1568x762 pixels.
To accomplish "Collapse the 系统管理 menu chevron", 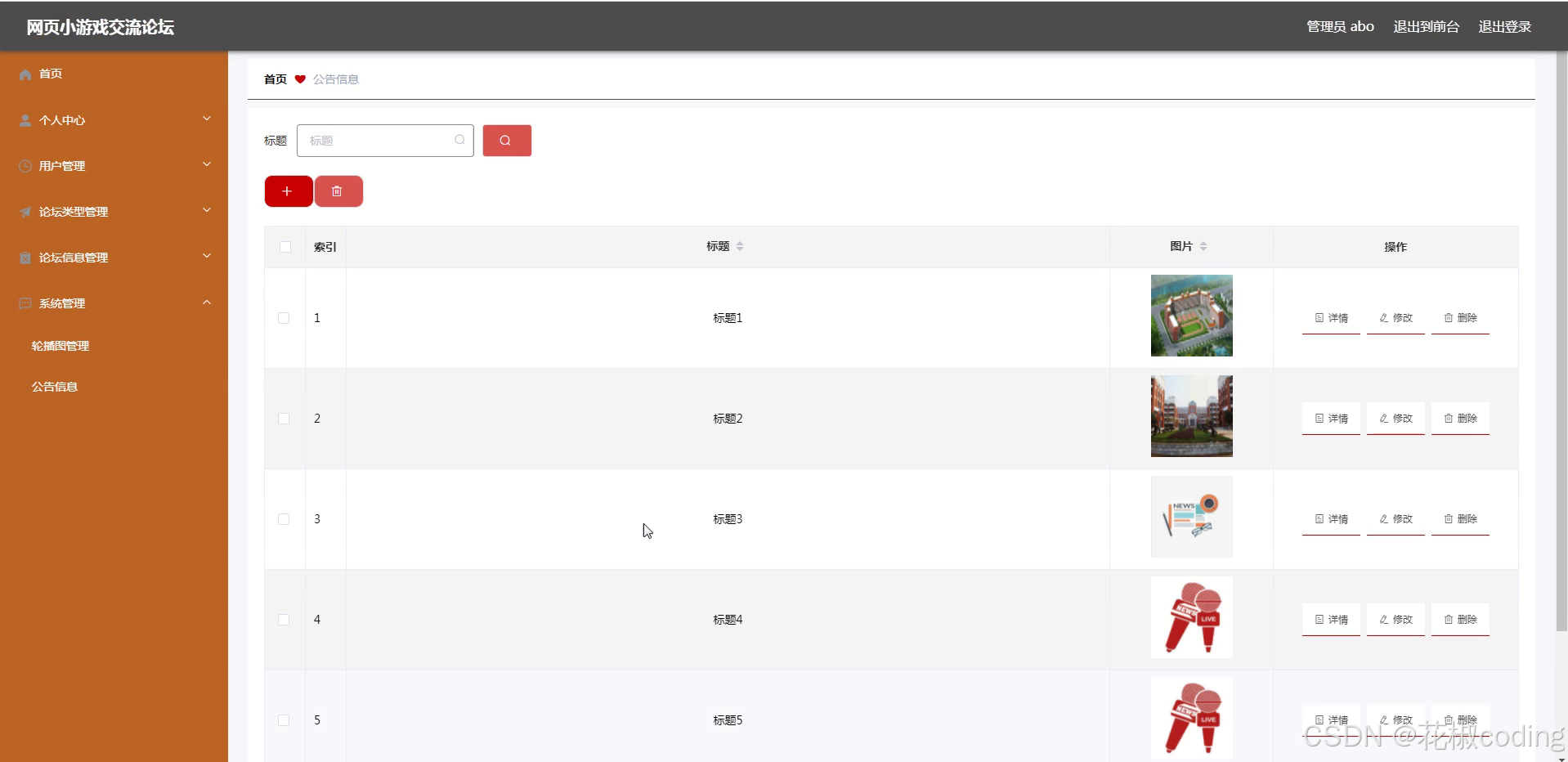I will click(x=207, y=302).
